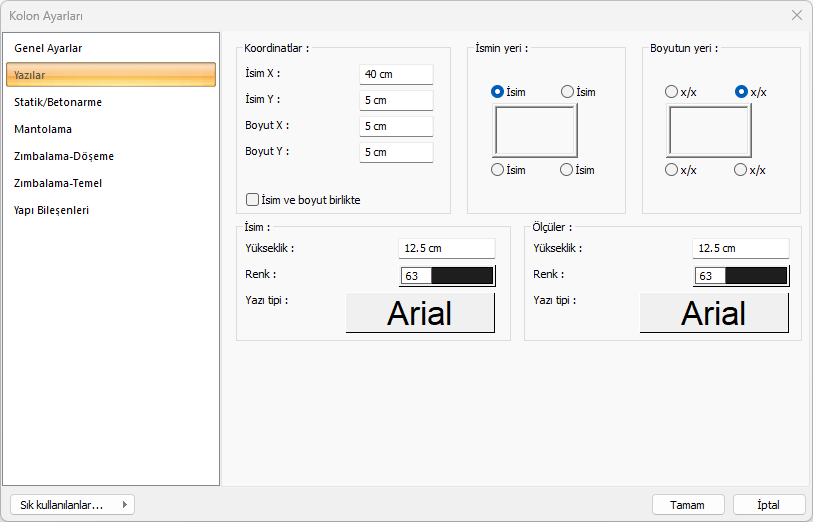Choose bottom-left İsim position radio button
Image resolution: width=813 pixels, height=522 pixels.
pyautogui.click(x=498, y=170)
